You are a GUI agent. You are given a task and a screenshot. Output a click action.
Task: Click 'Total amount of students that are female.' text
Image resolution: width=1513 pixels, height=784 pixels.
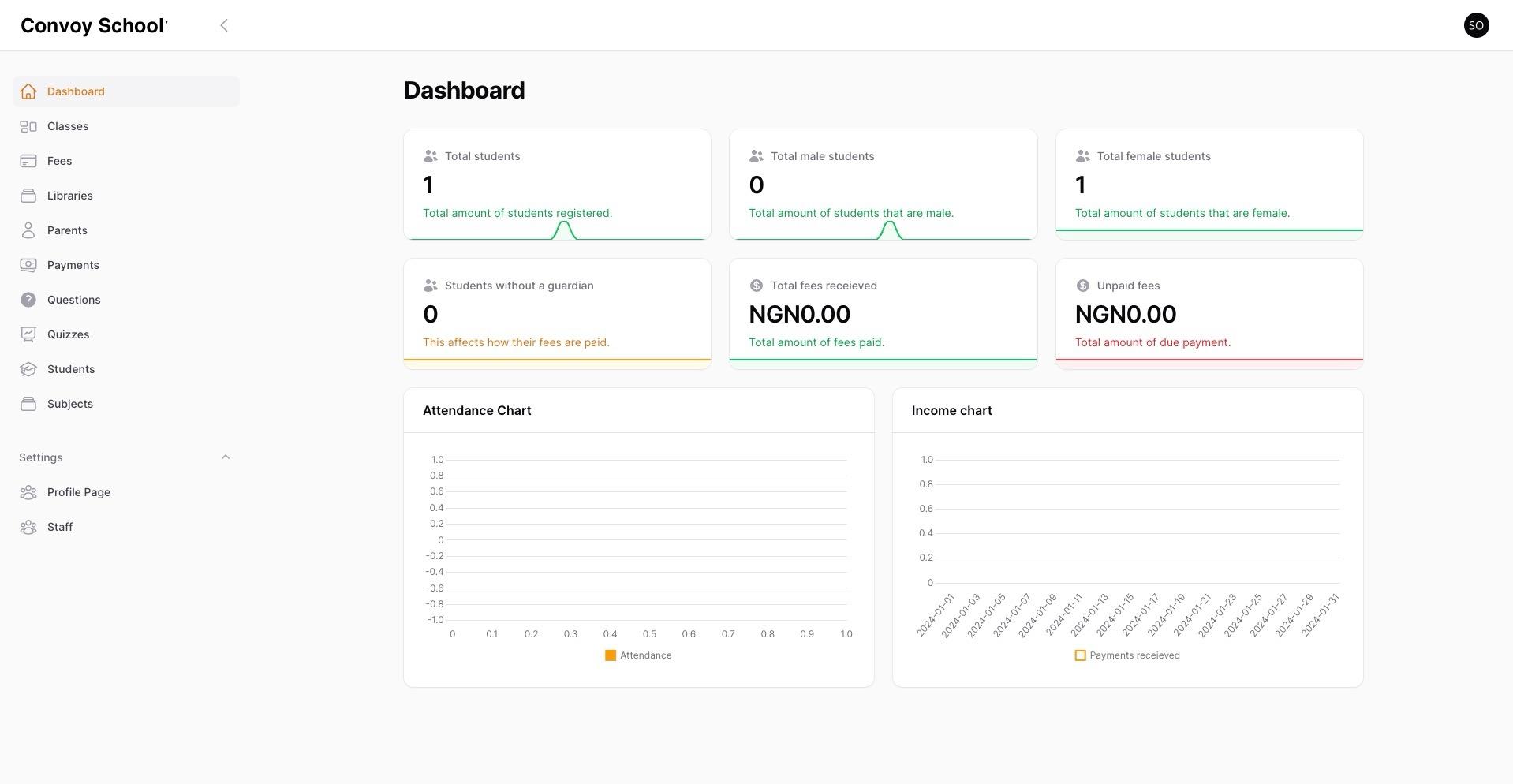[x=1182, y=213]
